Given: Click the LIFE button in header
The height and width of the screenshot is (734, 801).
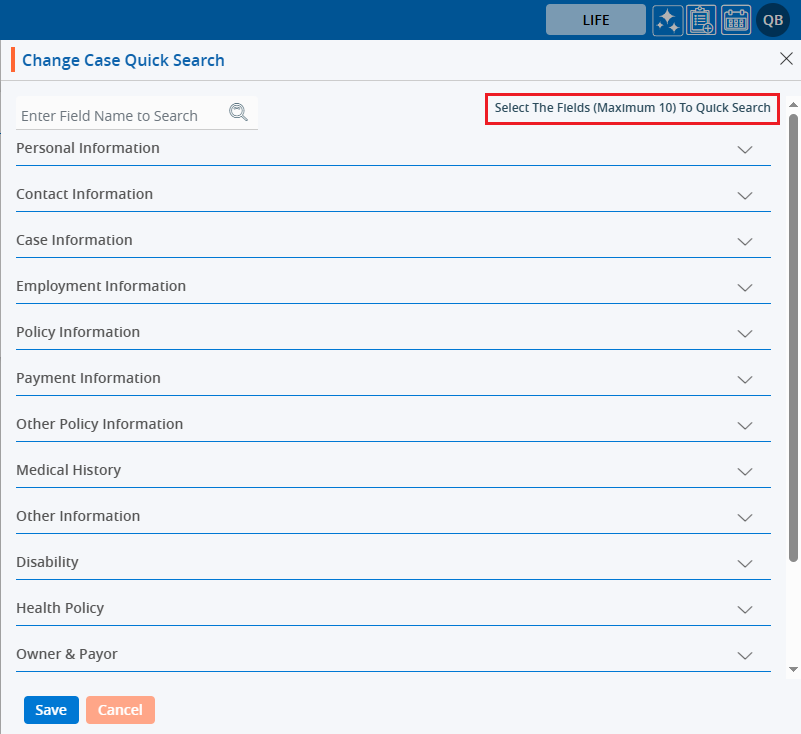Looking at the screenshot, I should [595, 20].
